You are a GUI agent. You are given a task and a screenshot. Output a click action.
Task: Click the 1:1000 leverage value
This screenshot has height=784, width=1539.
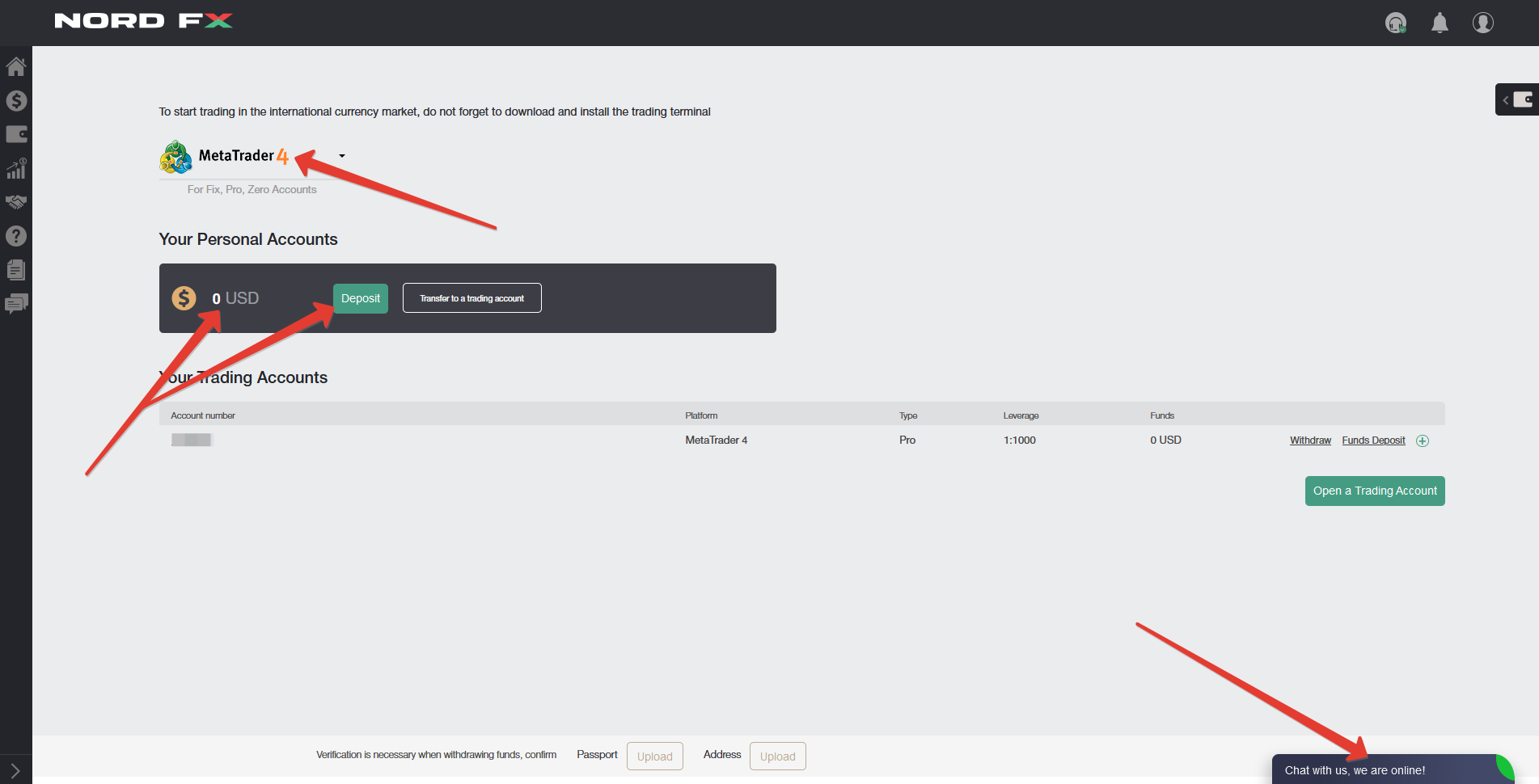click(x=1020, y=440)
